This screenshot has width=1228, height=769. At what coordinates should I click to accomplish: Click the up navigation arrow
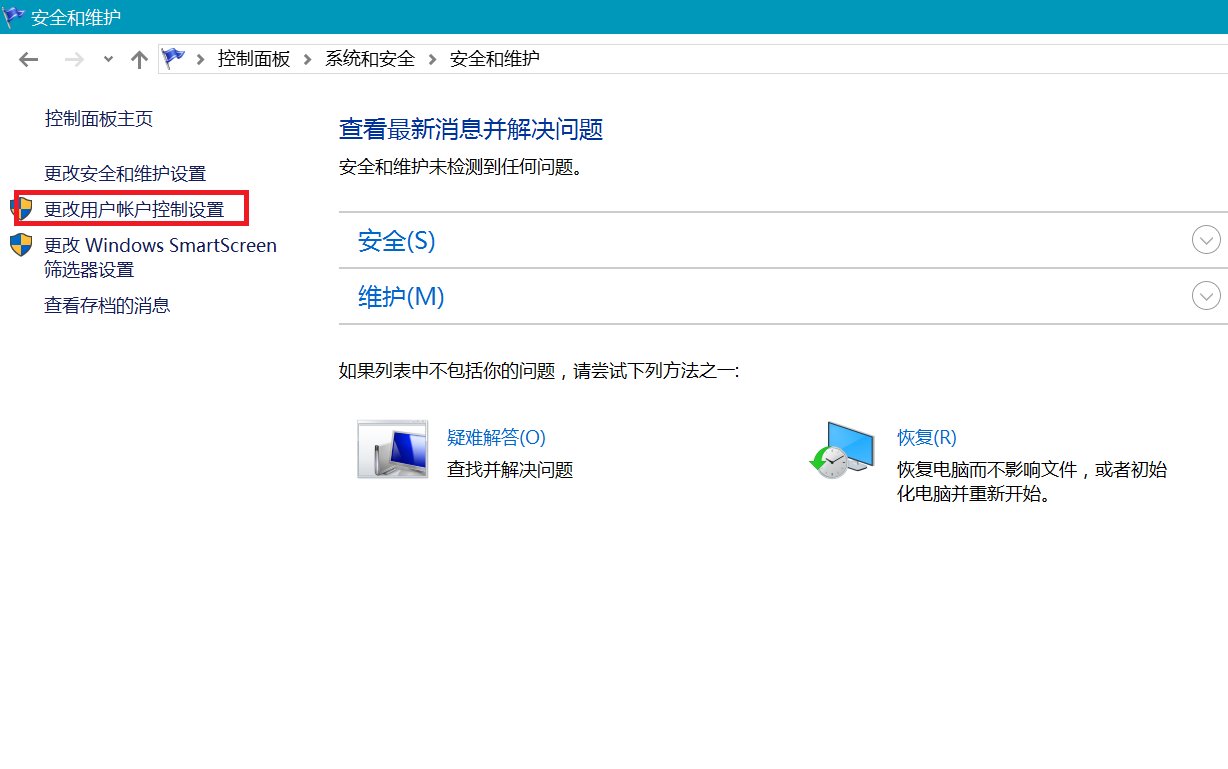tap(138, 59)
